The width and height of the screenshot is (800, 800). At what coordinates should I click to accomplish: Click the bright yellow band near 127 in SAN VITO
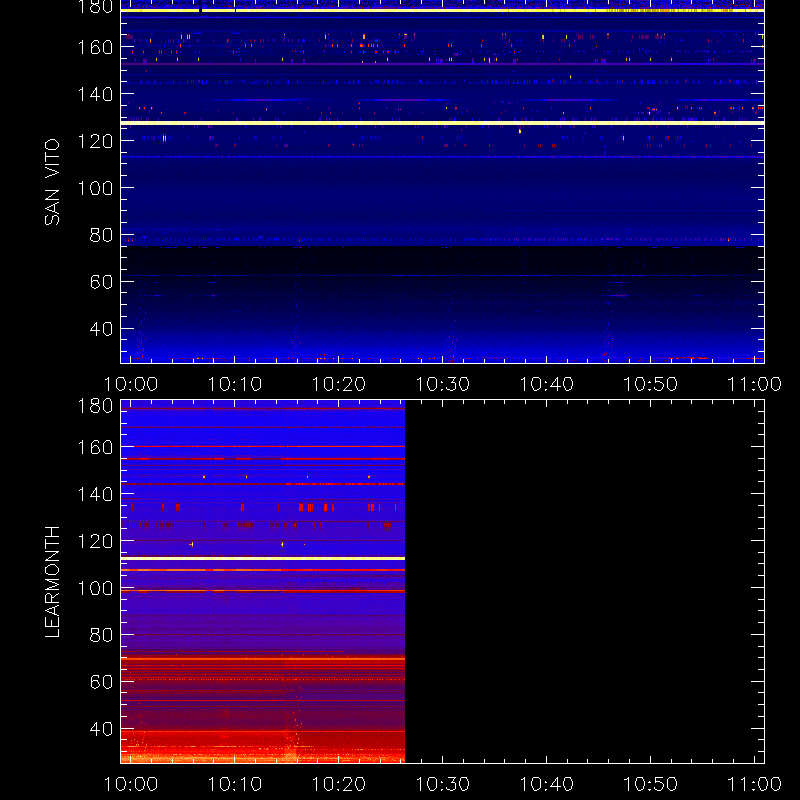442,123
